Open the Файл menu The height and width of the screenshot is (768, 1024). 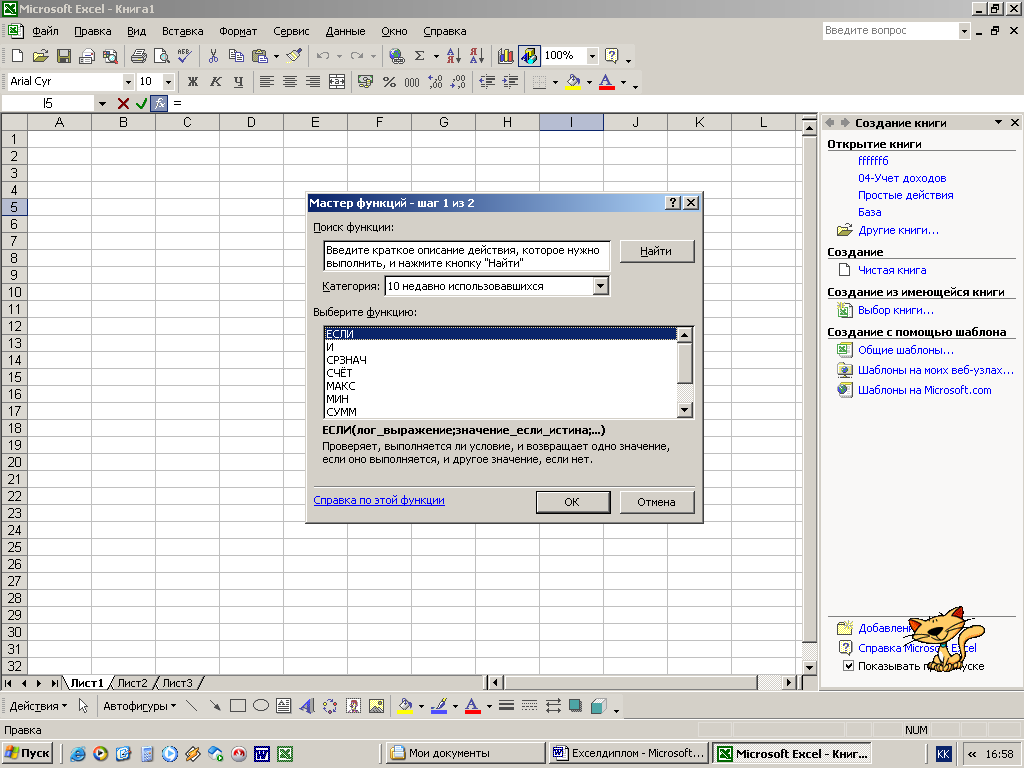[x=45, y=31]
